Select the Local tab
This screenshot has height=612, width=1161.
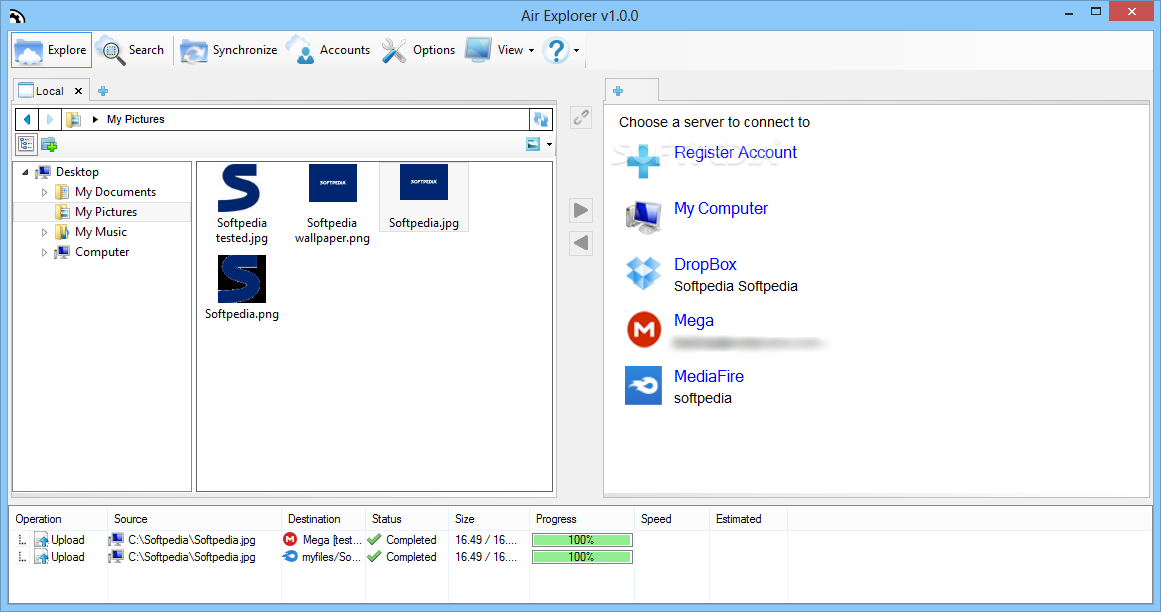pos(43,91)
